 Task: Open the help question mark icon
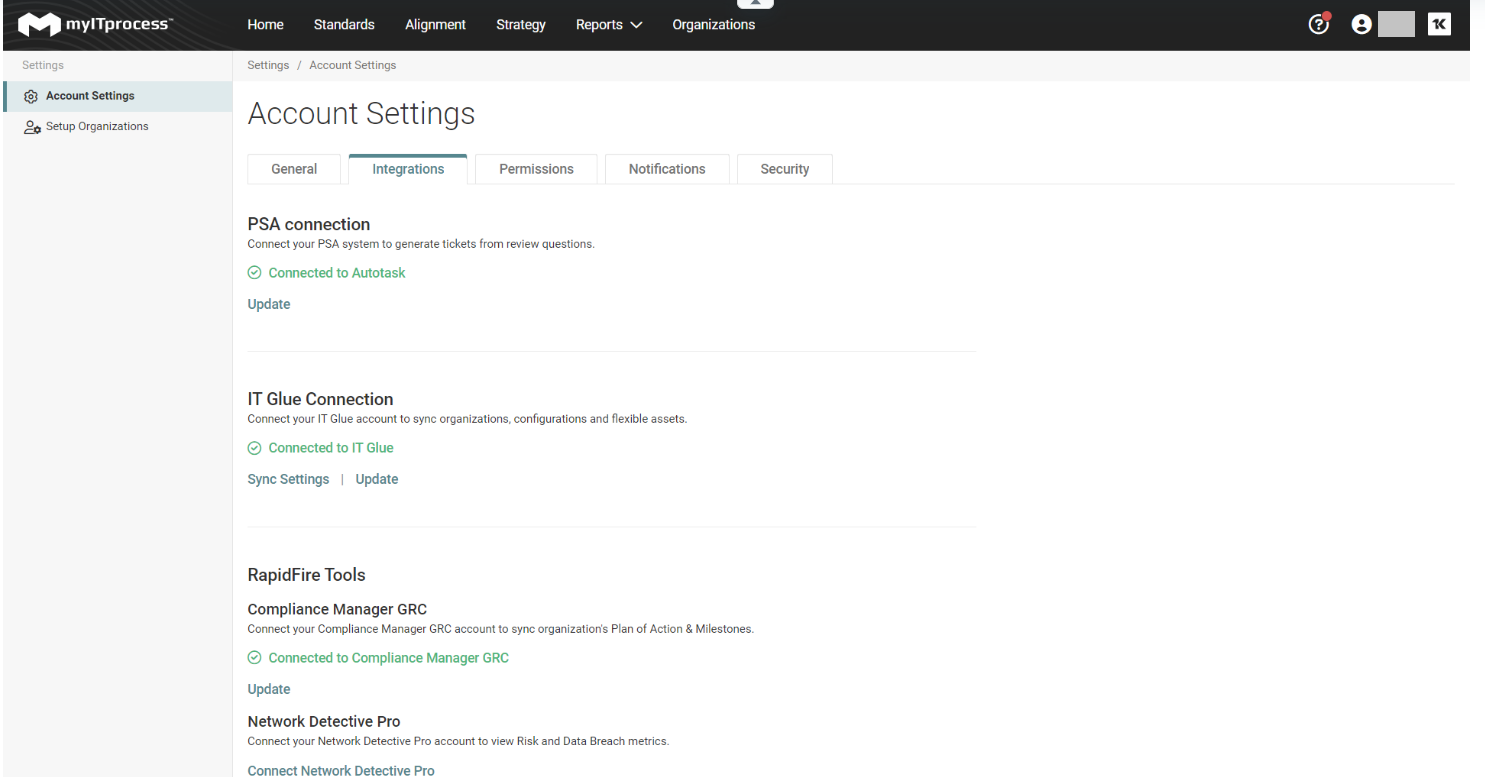[1319, 25]
